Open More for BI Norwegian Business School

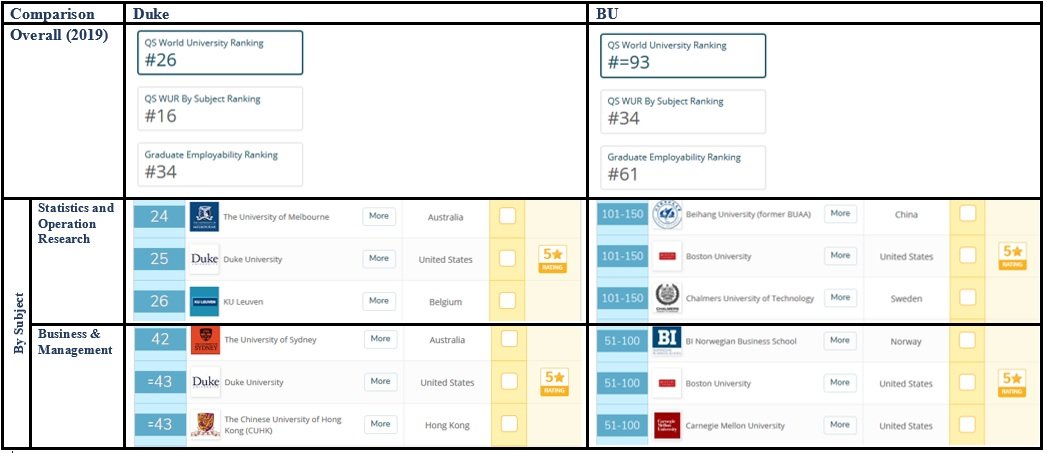(x=840, y=340)
